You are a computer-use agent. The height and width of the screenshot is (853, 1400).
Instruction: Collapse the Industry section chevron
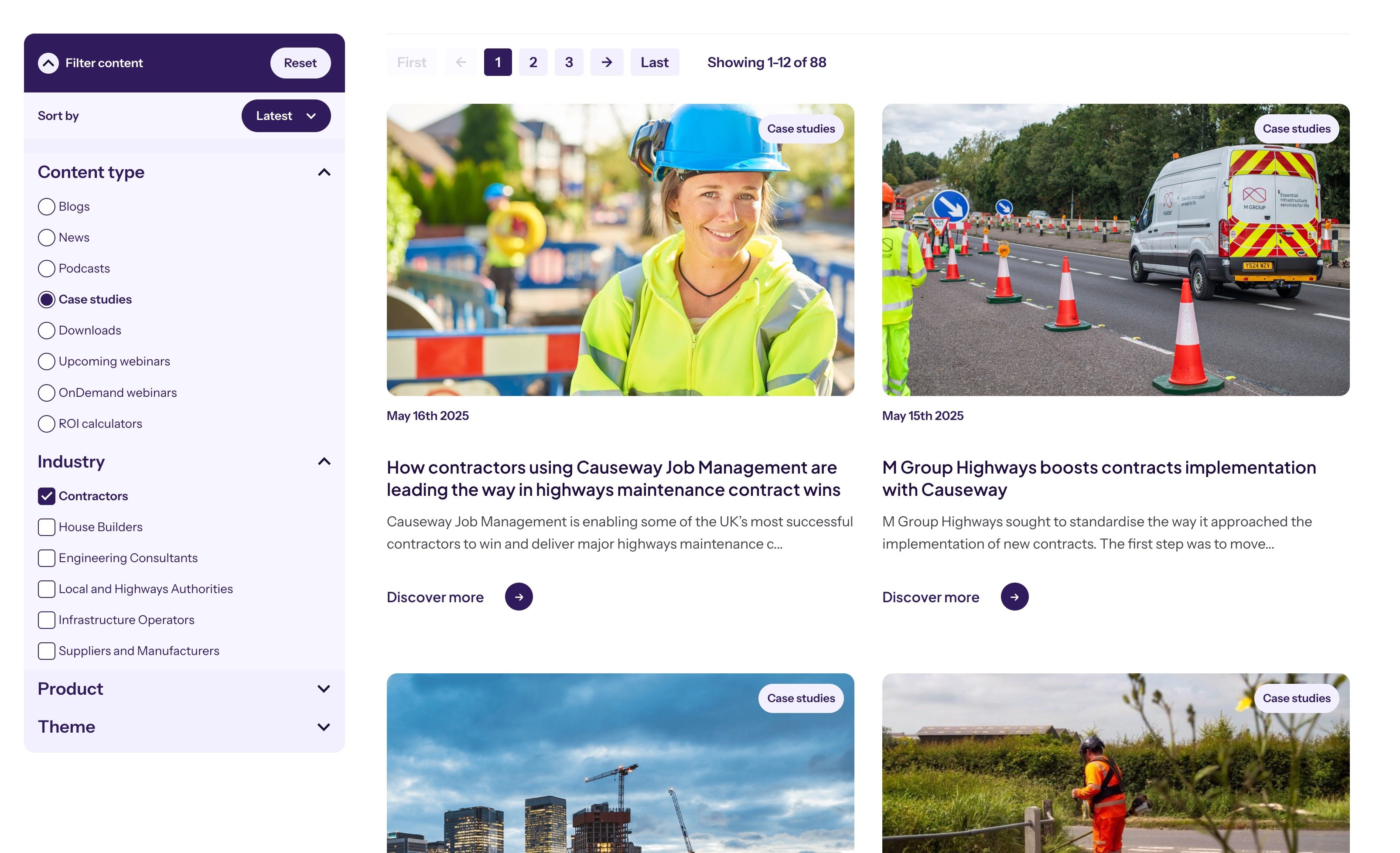pyautogui.click(x=324, y=461)
